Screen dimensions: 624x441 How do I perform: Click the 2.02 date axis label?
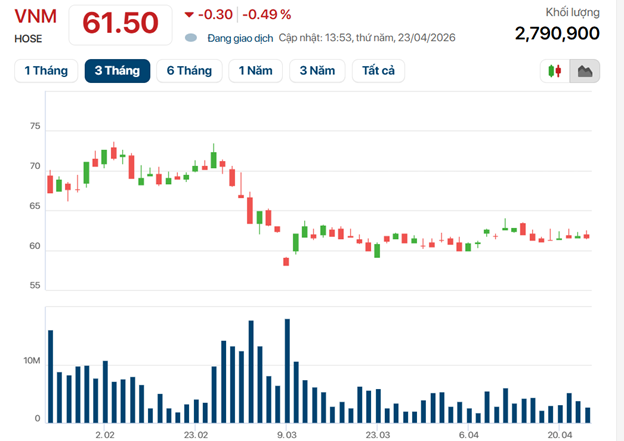click(105, 435)
